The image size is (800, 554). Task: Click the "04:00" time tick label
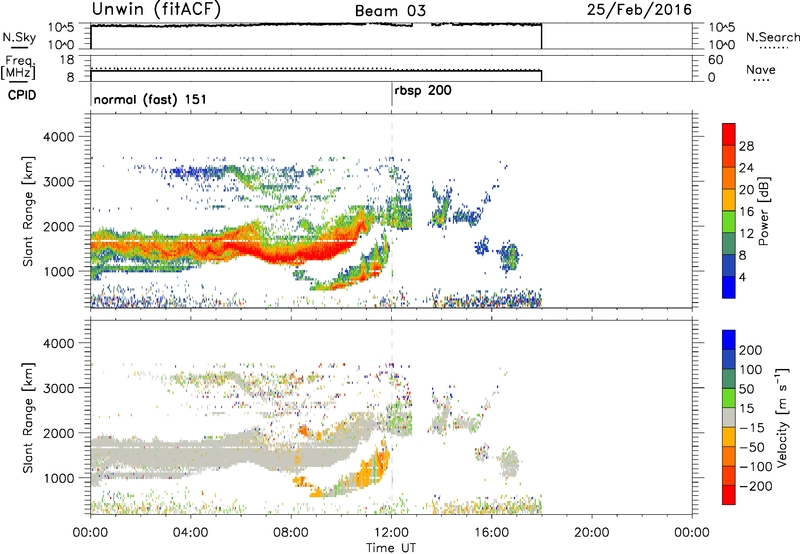(x=190, y=533)
